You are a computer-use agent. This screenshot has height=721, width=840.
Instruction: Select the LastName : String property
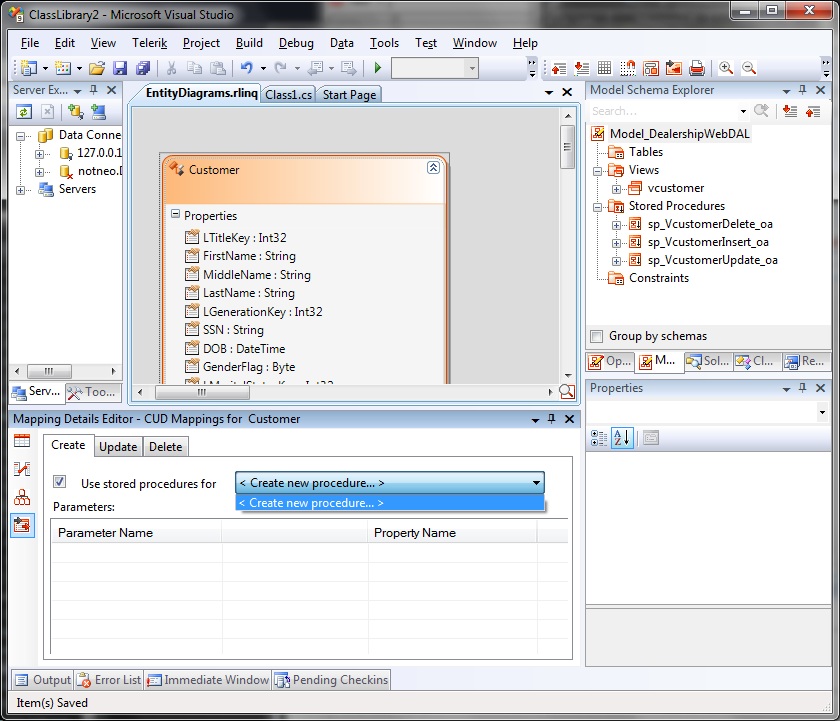click(x=249, y=293)
